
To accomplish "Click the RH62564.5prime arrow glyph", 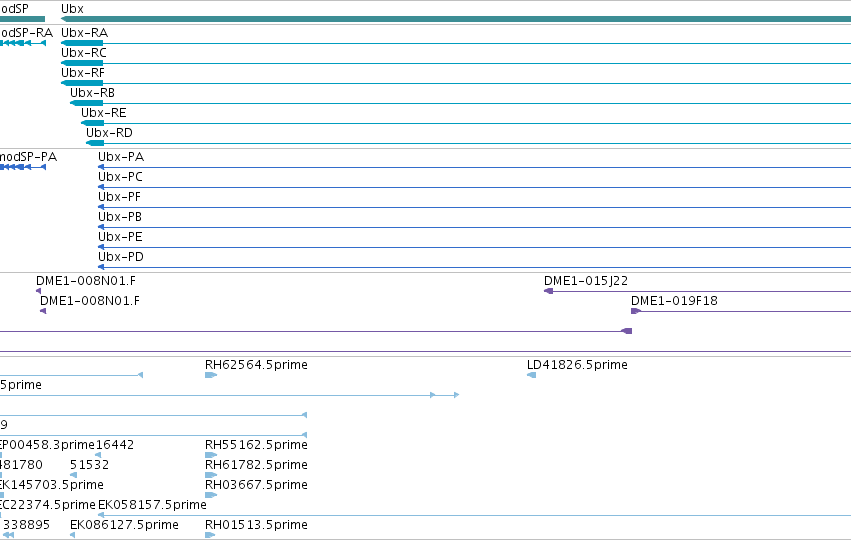I will [x=211, y=375].
